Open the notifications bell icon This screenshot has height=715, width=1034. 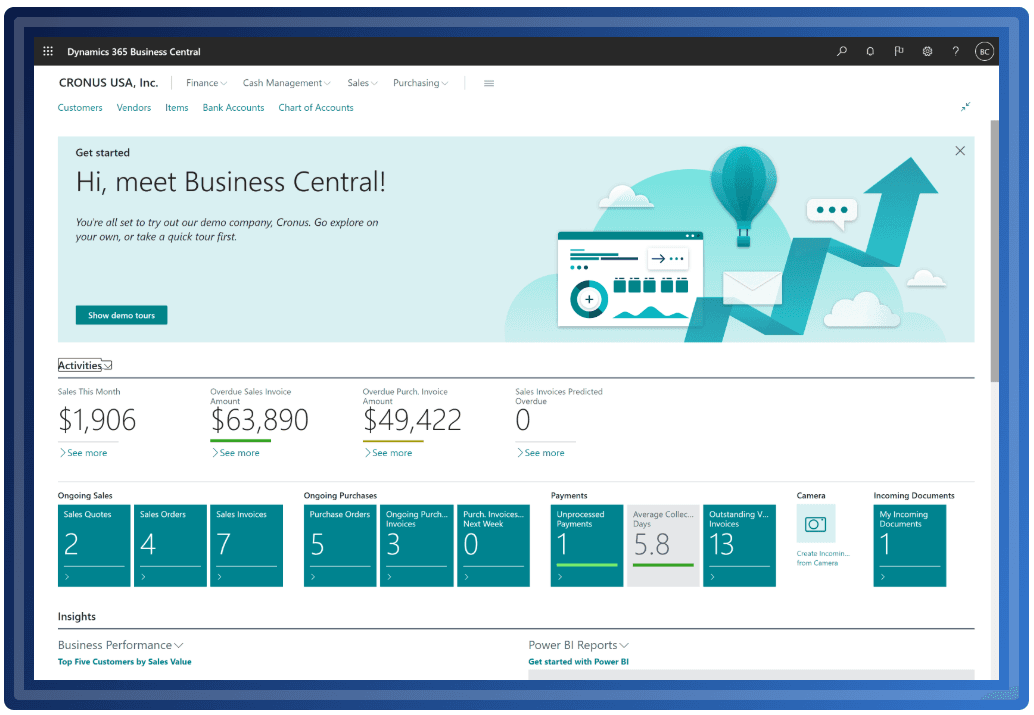pos(870,51)
